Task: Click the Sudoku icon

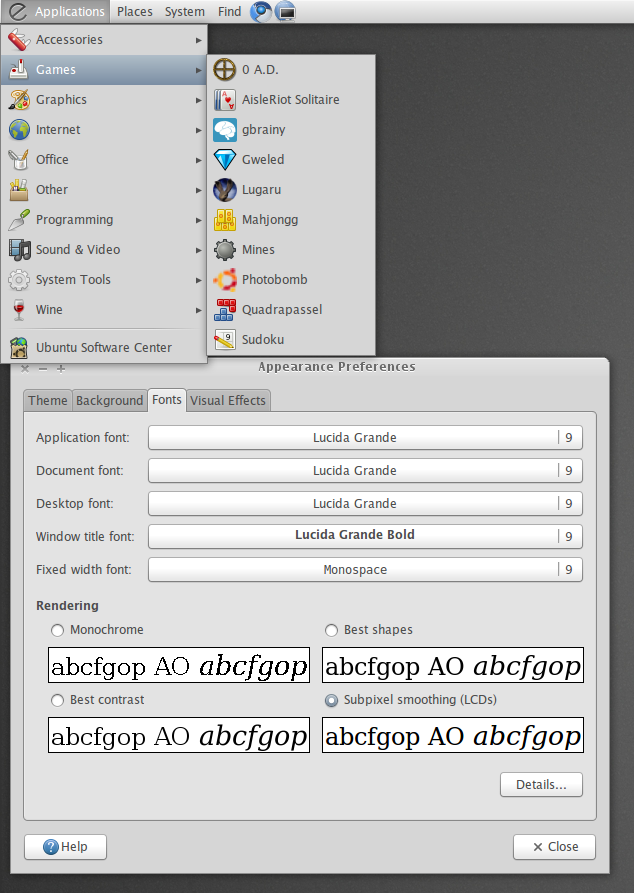Action: (224, 339)
